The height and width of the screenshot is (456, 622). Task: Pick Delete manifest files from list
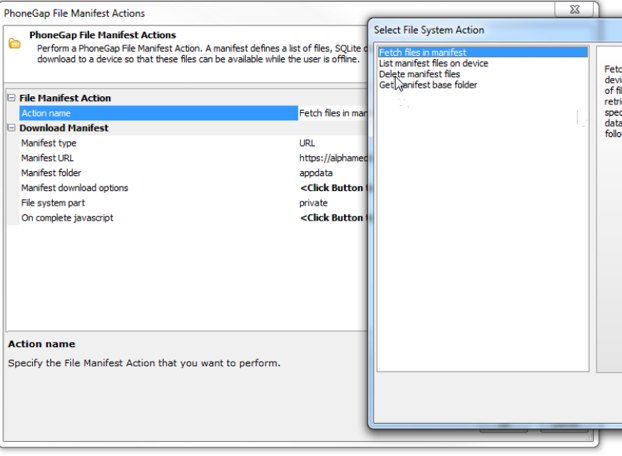(420, 74)
